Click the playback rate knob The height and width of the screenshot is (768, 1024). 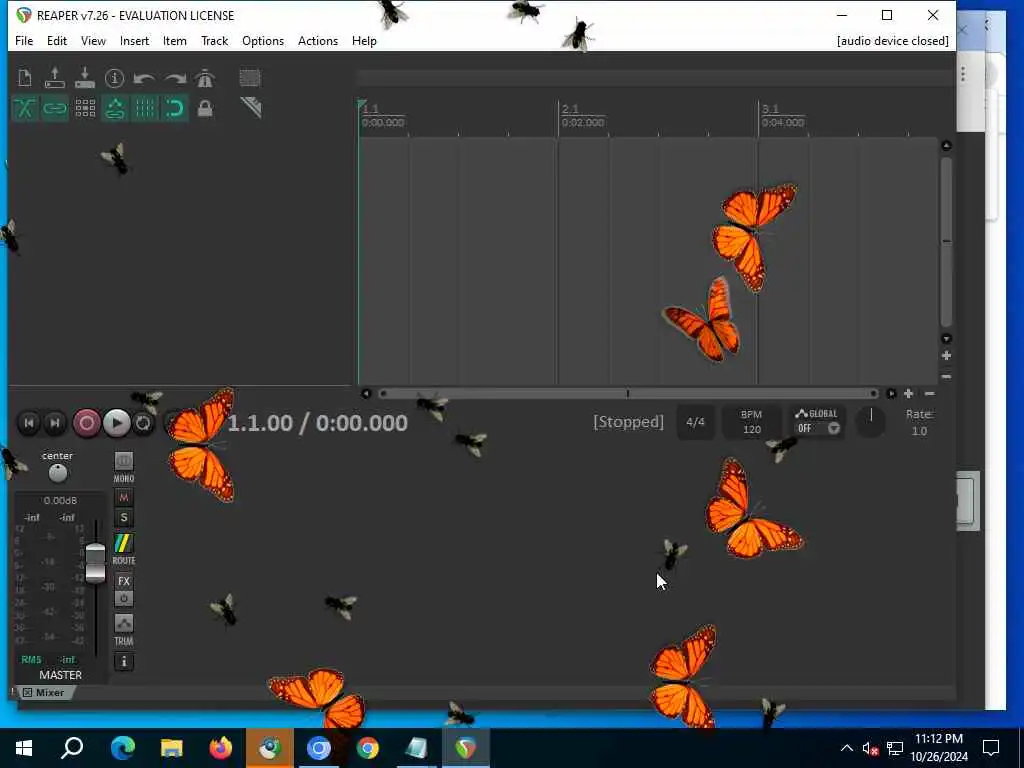pyautogui.click(x=871, y=421)
